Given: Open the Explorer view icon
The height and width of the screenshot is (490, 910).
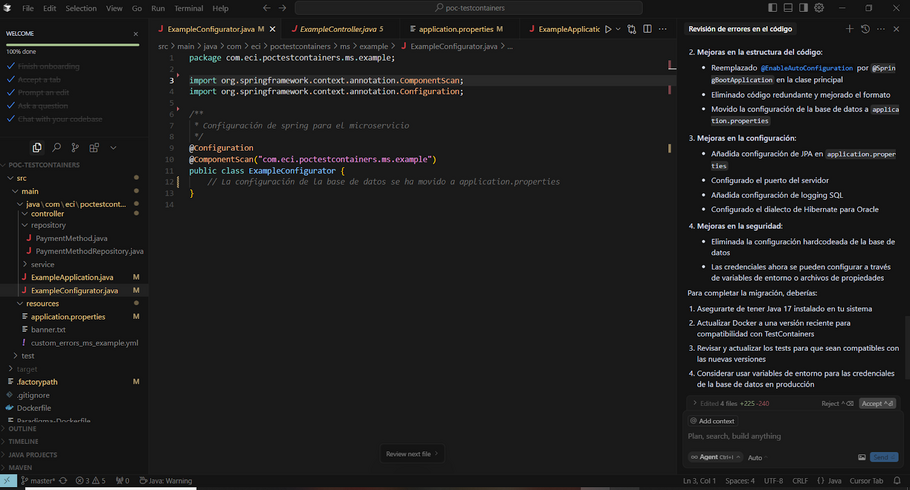Looking at the screenshot, I should click(x=37, y=147).
